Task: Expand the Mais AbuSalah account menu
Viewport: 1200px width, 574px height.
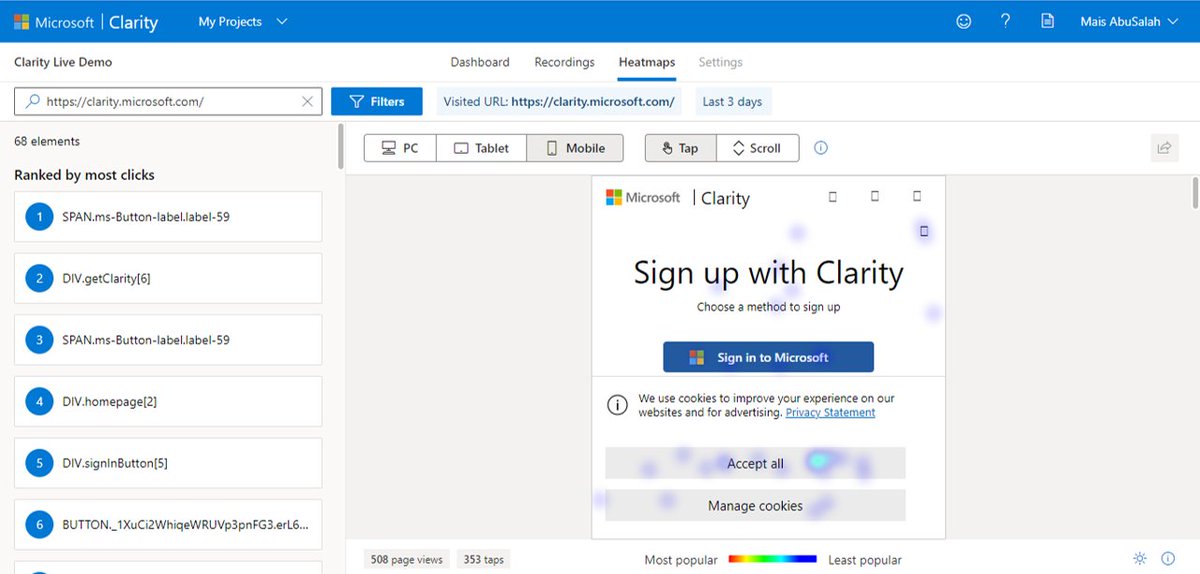Action: 1129,21
